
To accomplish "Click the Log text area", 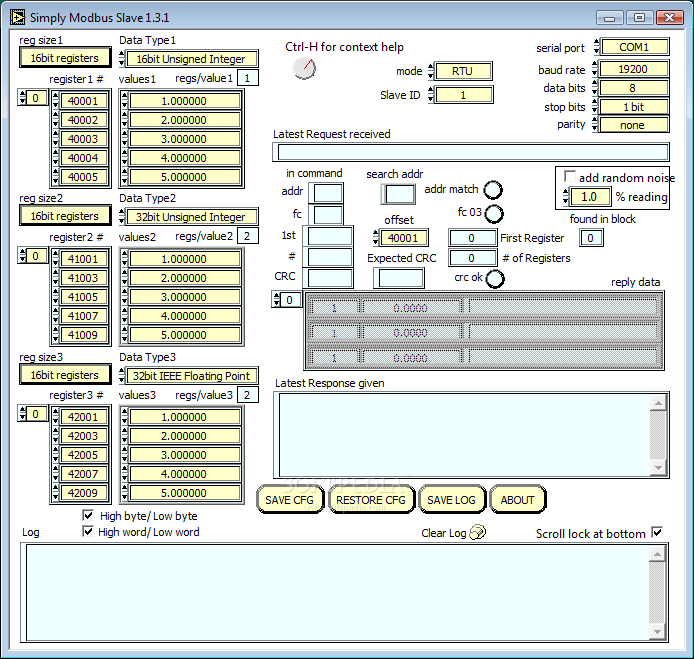I will (x=337, y=592).
